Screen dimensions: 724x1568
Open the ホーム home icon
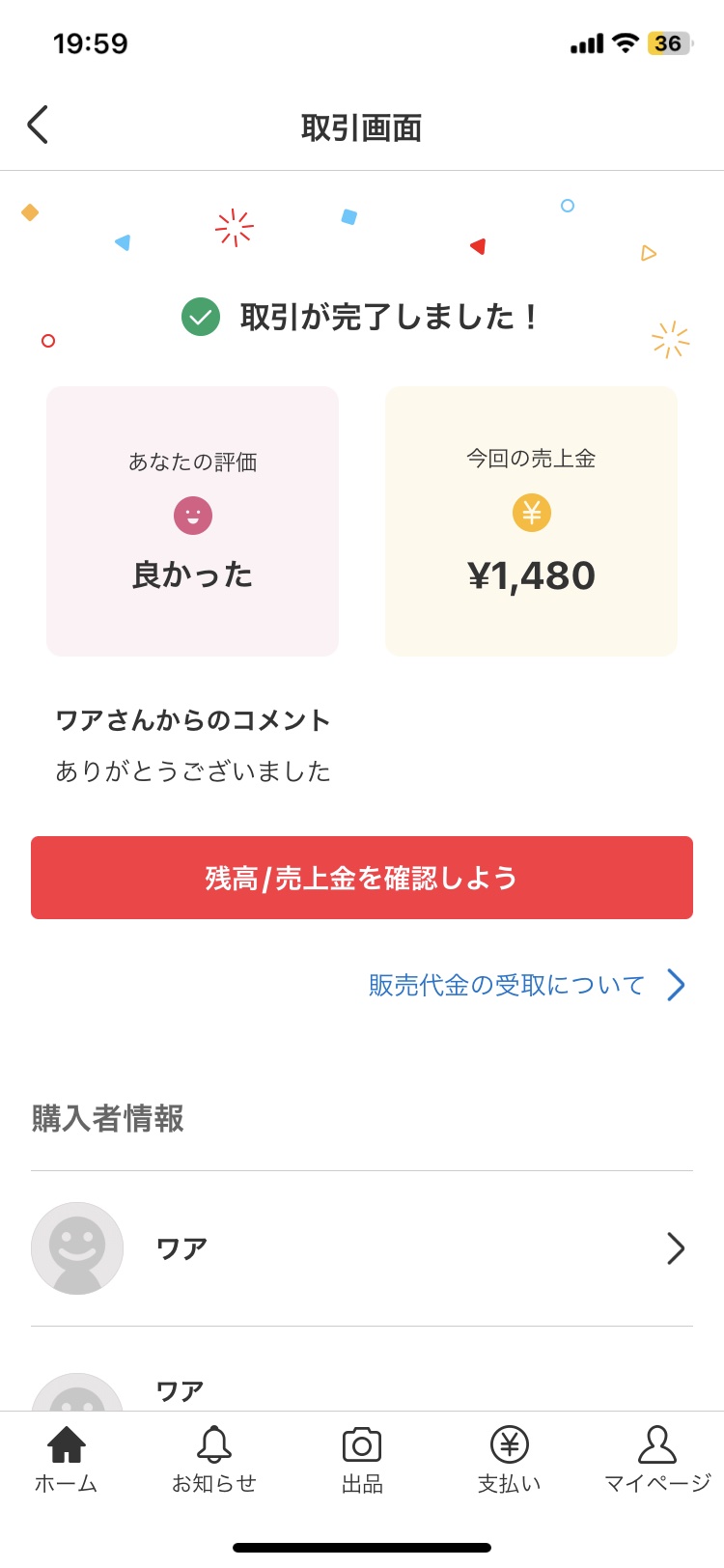point(67,1444)
